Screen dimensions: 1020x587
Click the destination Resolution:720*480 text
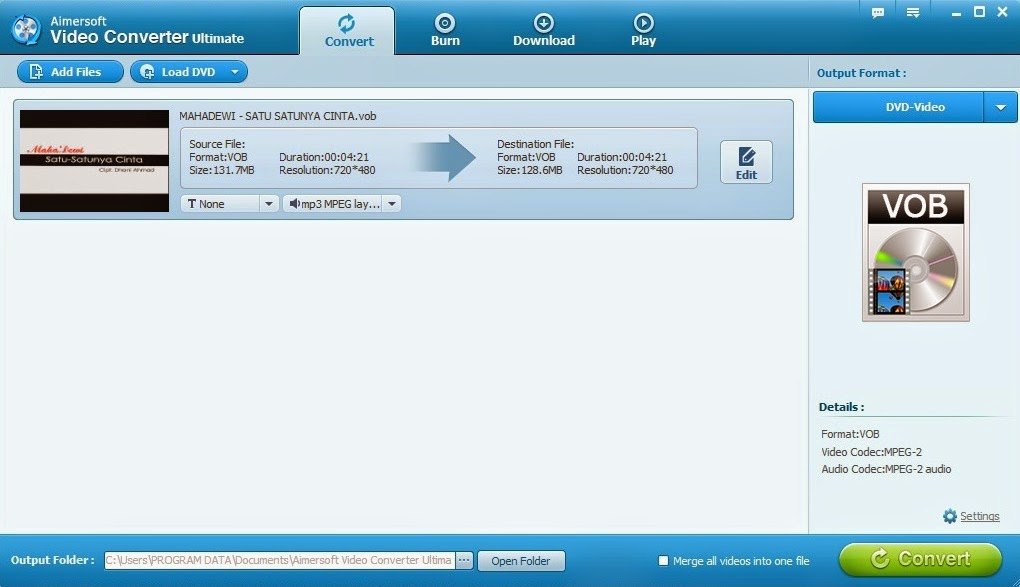click(x=625, y=170)
